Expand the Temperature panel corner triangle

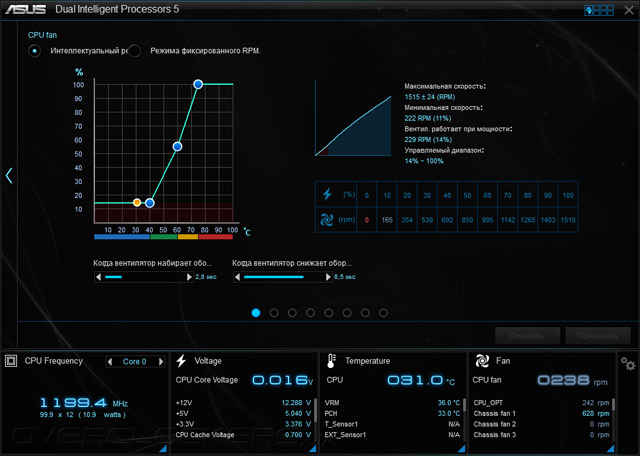pos(462,449)
